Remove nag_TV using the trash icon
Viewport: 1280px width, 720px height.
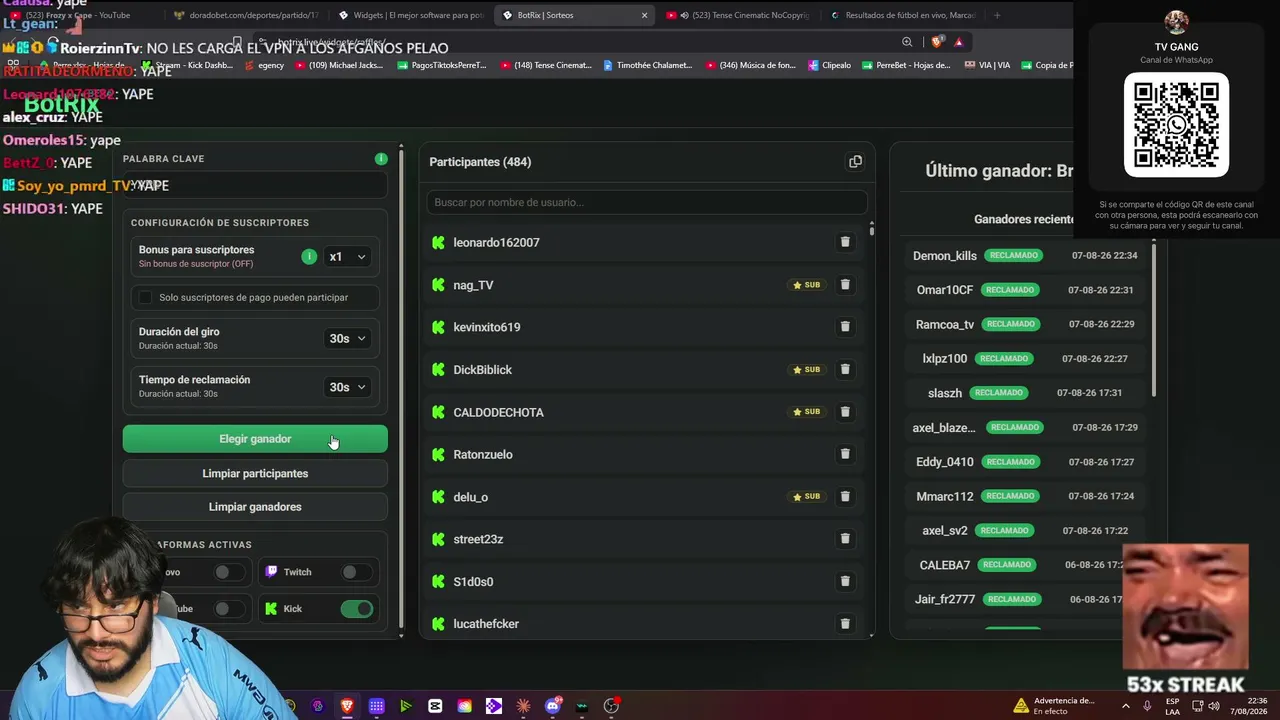point(845,285)
